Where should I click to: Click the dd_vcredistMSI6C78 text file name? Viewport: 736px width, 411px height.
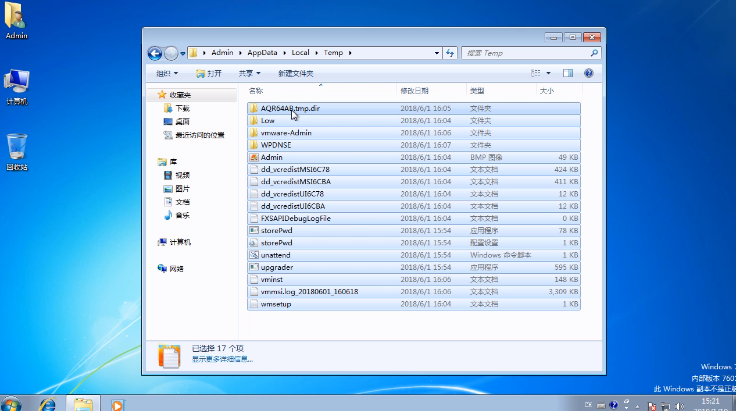295,169
